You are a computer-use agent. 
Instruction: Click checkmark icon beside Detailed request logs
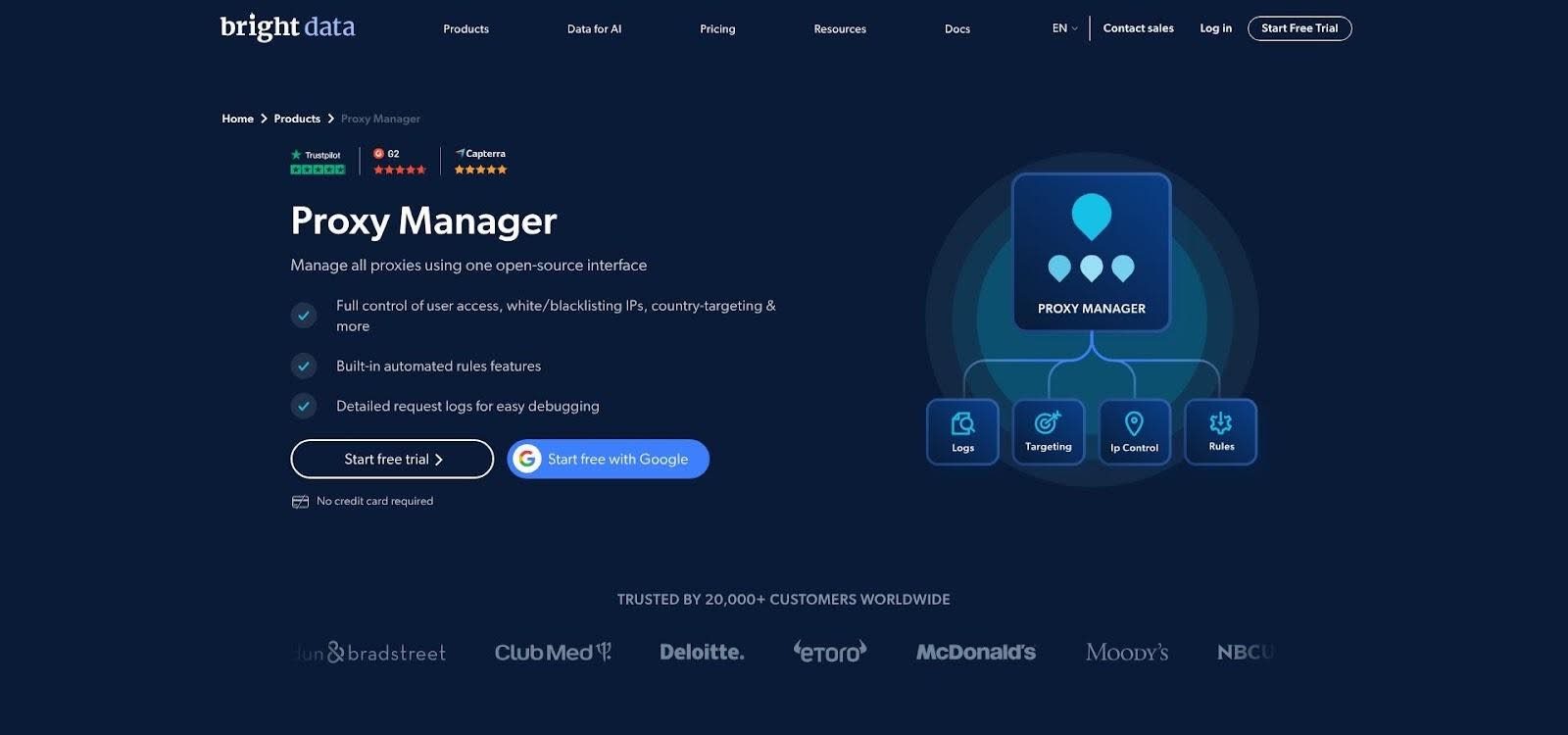304,406
